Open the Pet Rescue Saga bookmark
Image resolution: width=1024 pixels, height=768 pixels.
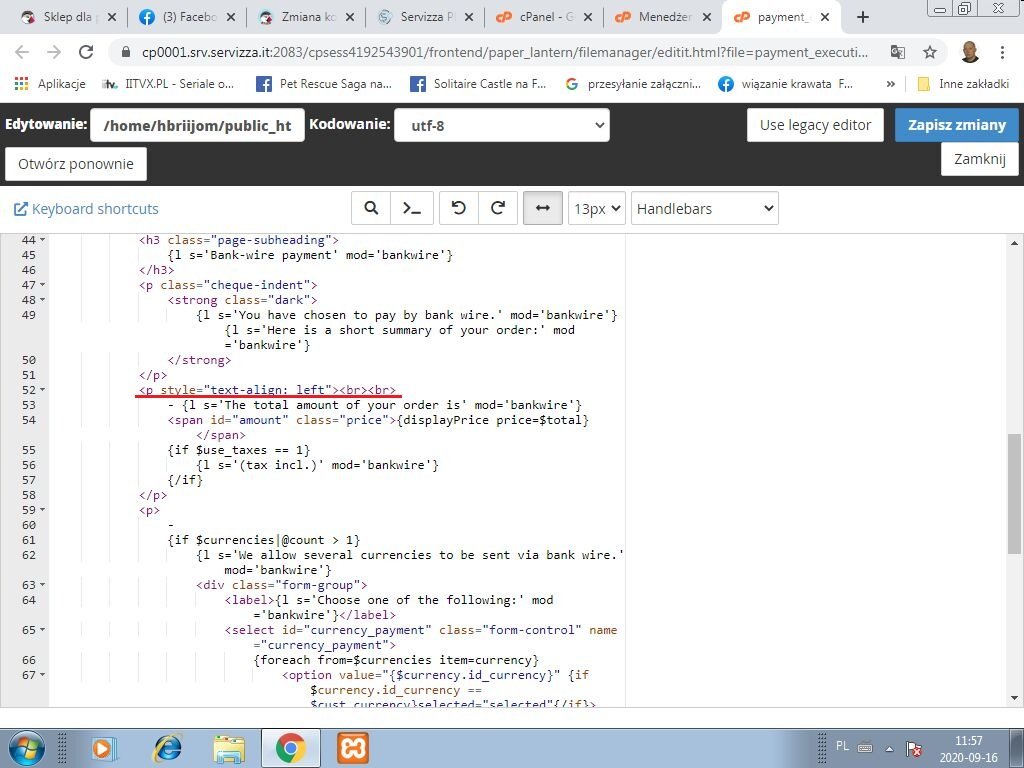tap(324, 84)
